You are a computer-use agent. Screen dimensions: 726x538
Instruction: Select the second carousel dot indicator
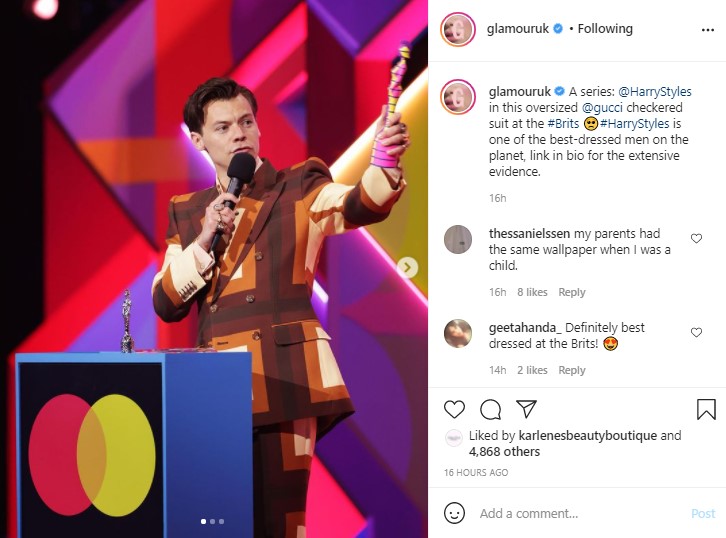[x=213, y=521]
